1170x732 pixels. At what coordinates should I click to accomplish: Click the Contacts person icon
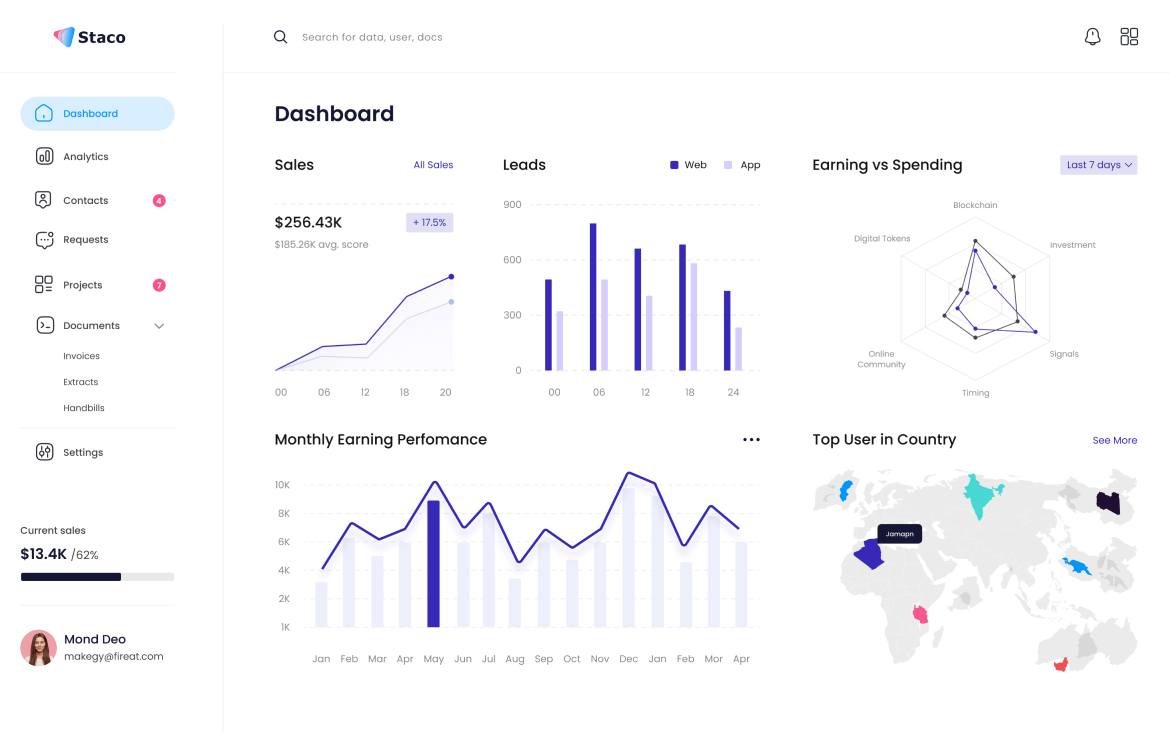44,200
